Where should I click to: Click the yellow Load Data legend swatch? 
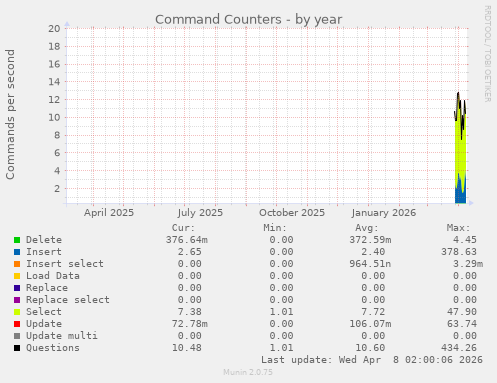17,276
